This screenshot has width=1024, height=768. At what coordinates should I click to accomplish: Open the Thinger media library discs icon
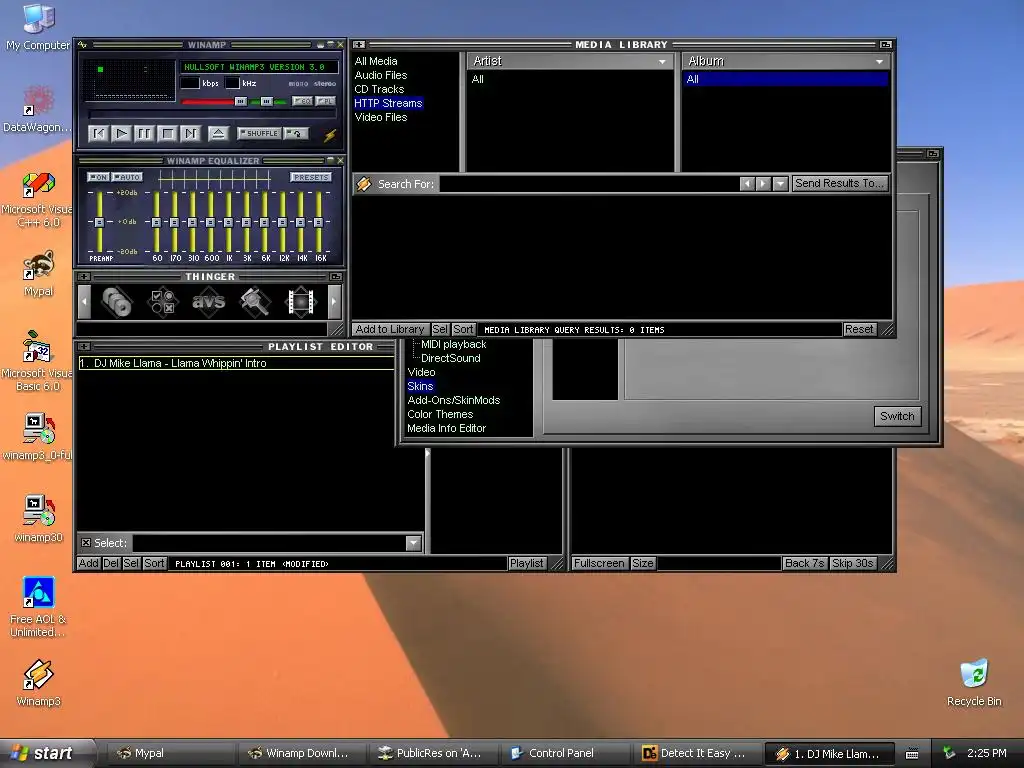(118, 302)
